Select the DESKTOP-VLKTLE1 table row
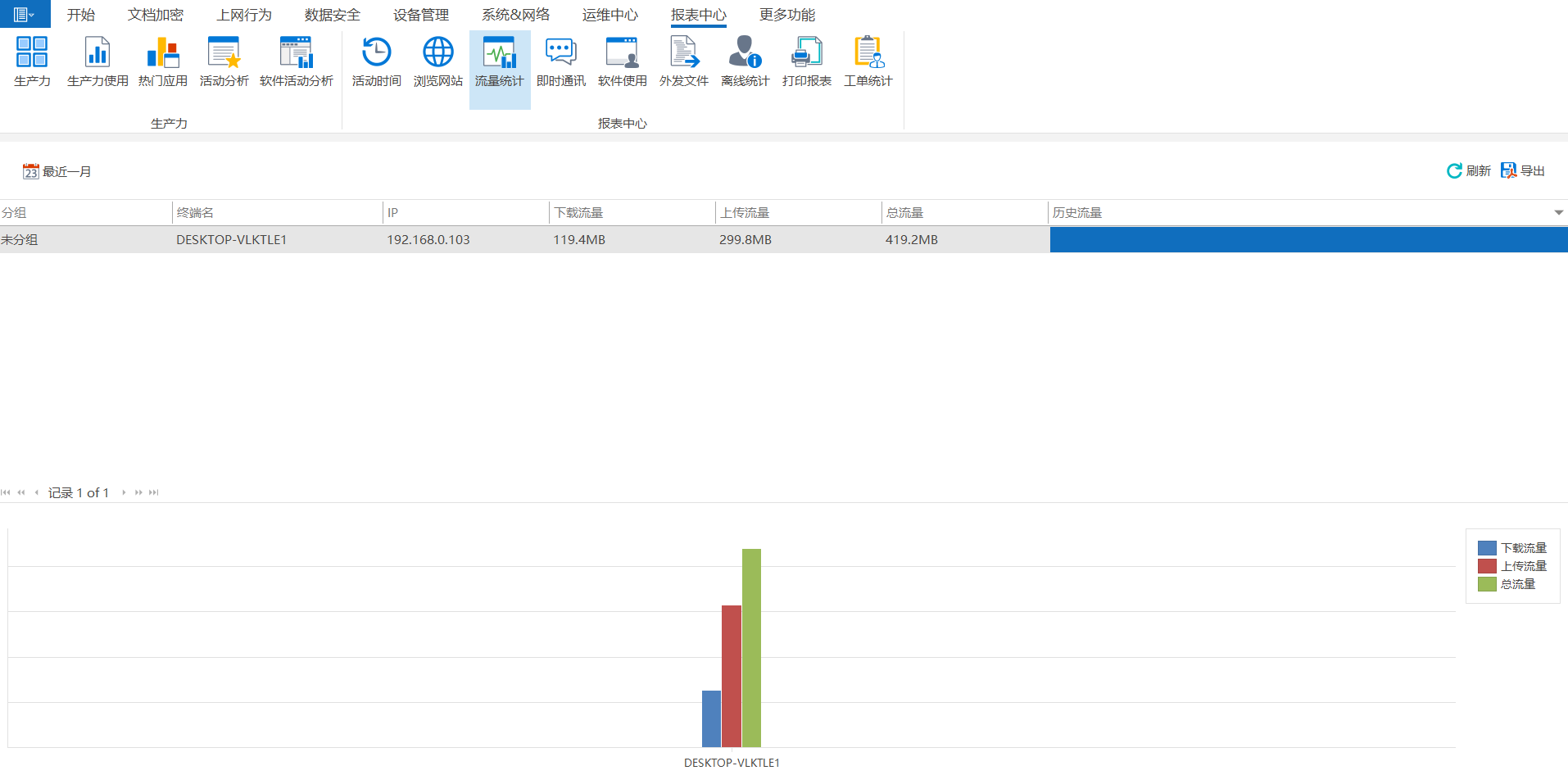This screenshot has height=775, width=1568. (x=231, y=240)
